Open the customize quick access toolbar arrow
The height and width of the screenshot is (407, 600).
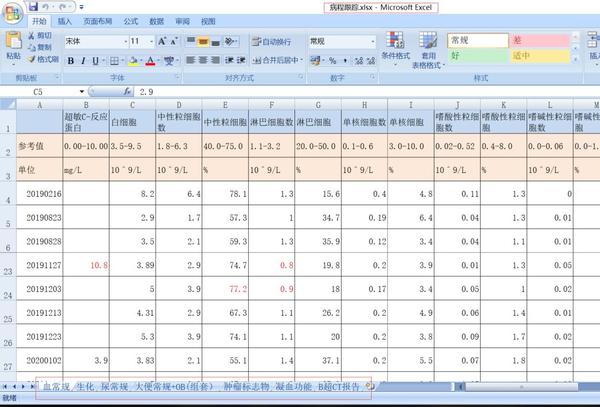[82, 7]
